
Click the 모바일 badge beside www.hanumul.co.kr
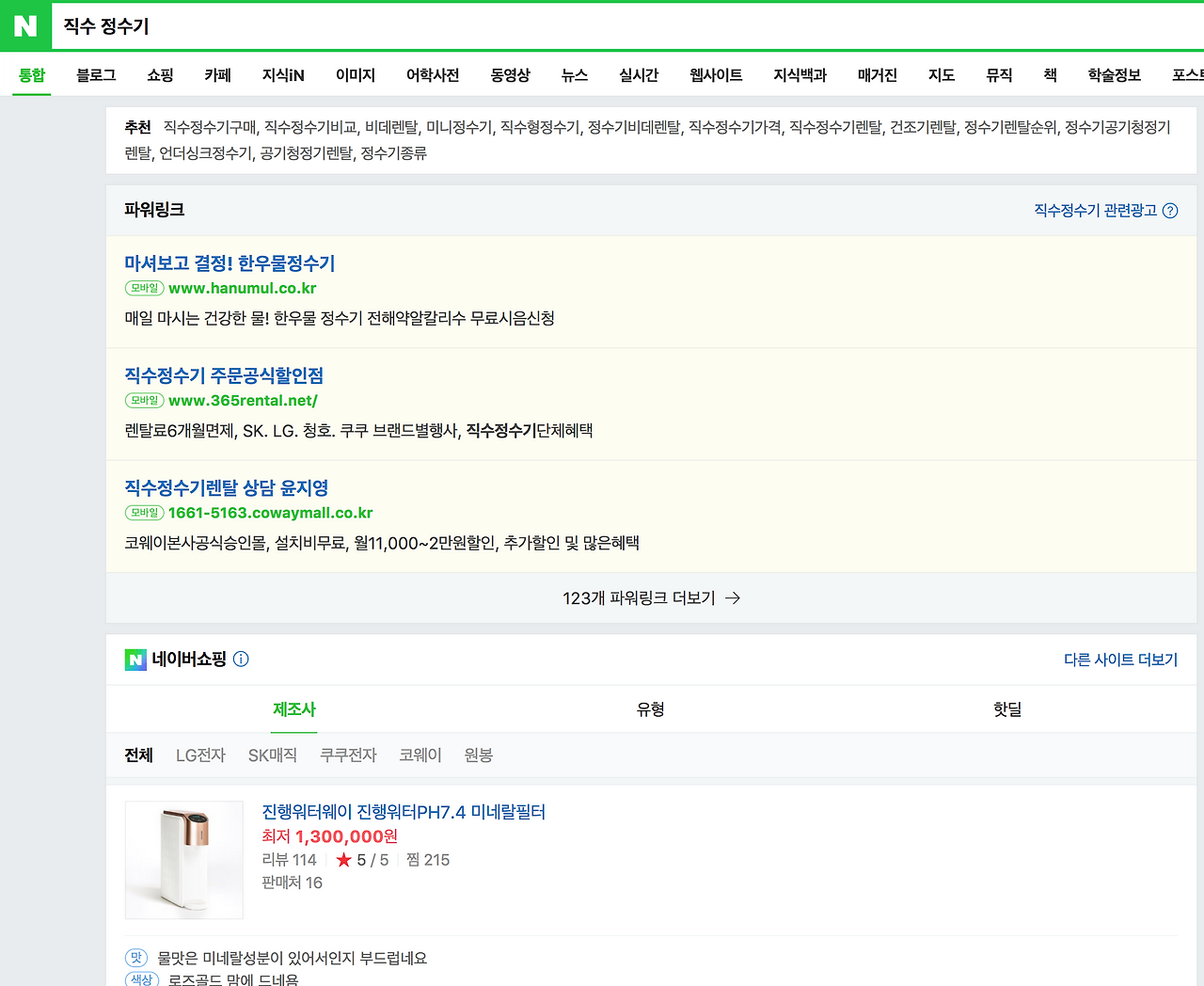click(x=145, y=288)
